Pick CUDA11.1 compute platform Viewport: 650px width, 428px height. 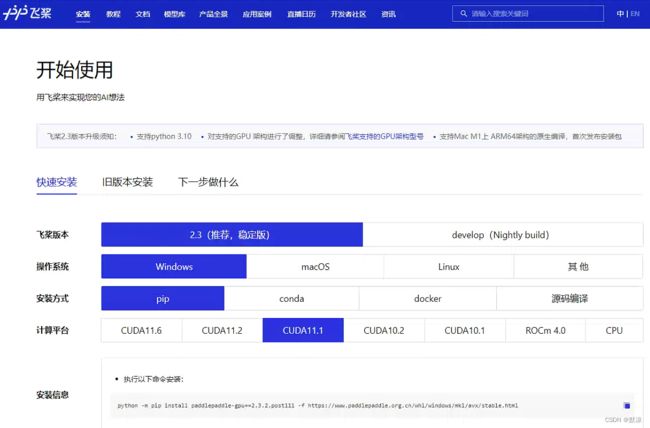pos(303,331)
